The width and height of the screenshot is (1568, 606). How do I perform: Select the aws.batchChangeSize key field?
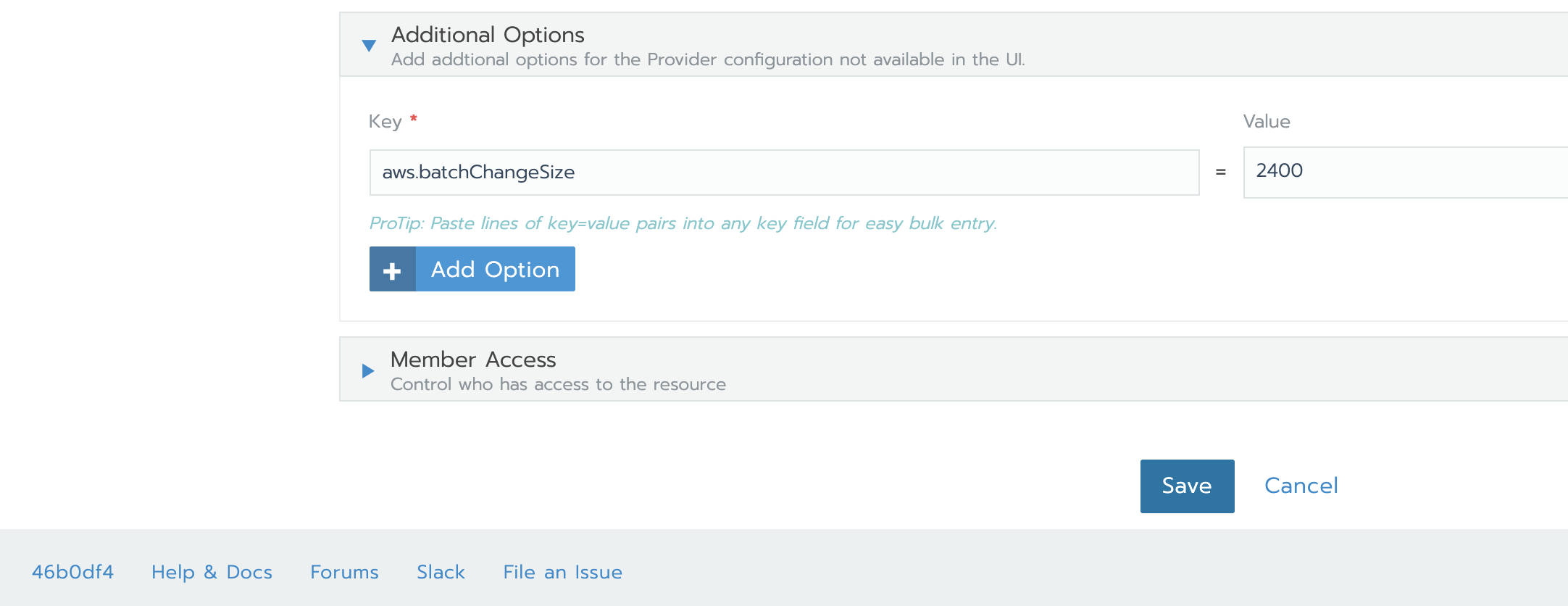(784, 172)
